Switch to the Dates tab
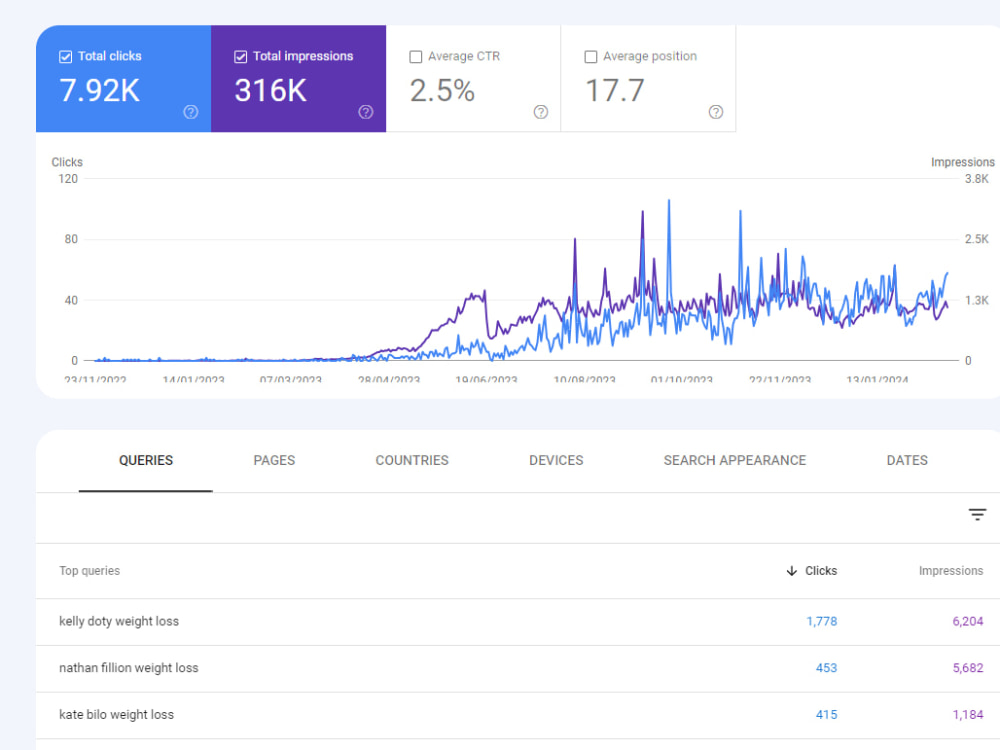This screenshot has width=1000, height=750. tap(907, 460)
